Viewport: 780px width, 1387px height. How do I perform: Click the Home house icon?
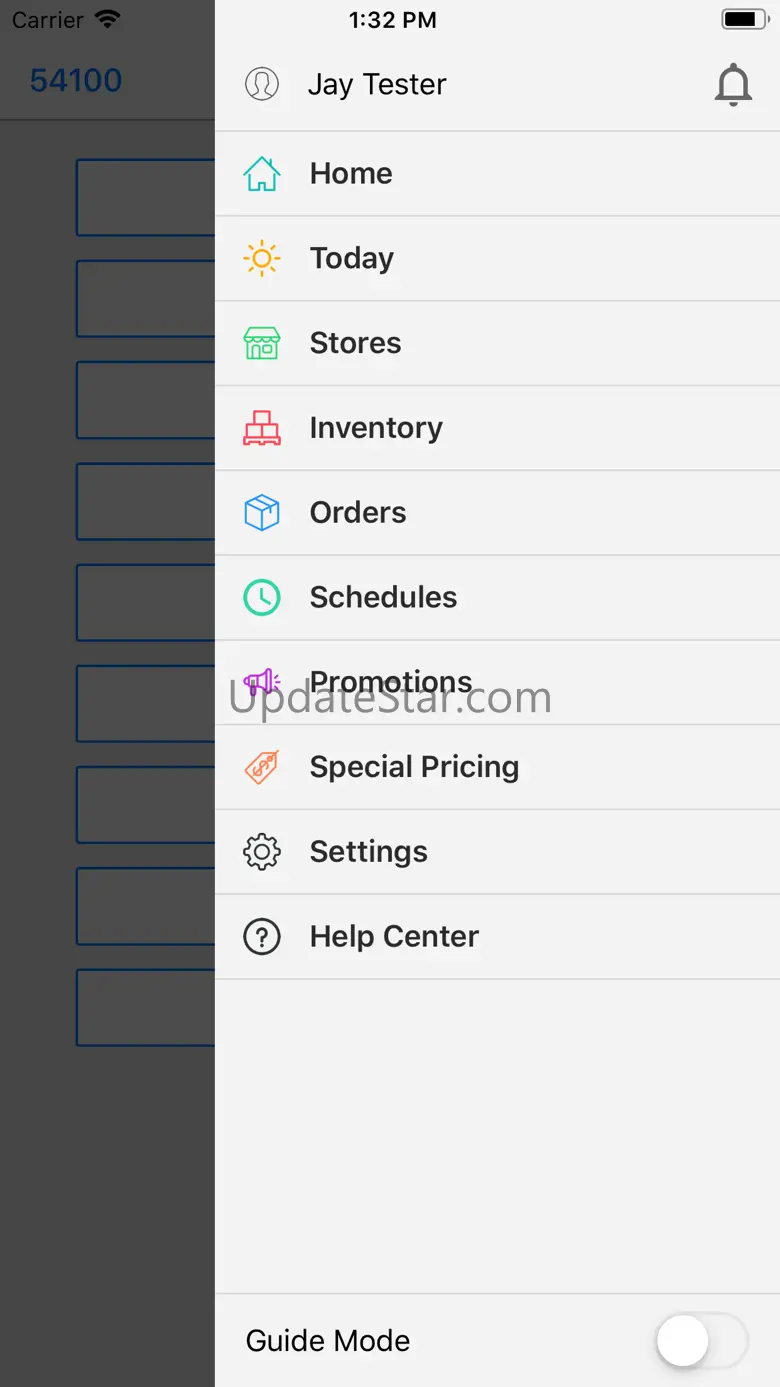click(x=262, y=173)
